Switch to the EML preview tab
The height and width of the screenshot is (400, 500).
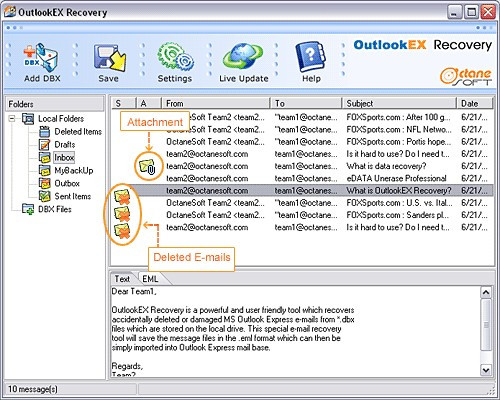point(150,279)
